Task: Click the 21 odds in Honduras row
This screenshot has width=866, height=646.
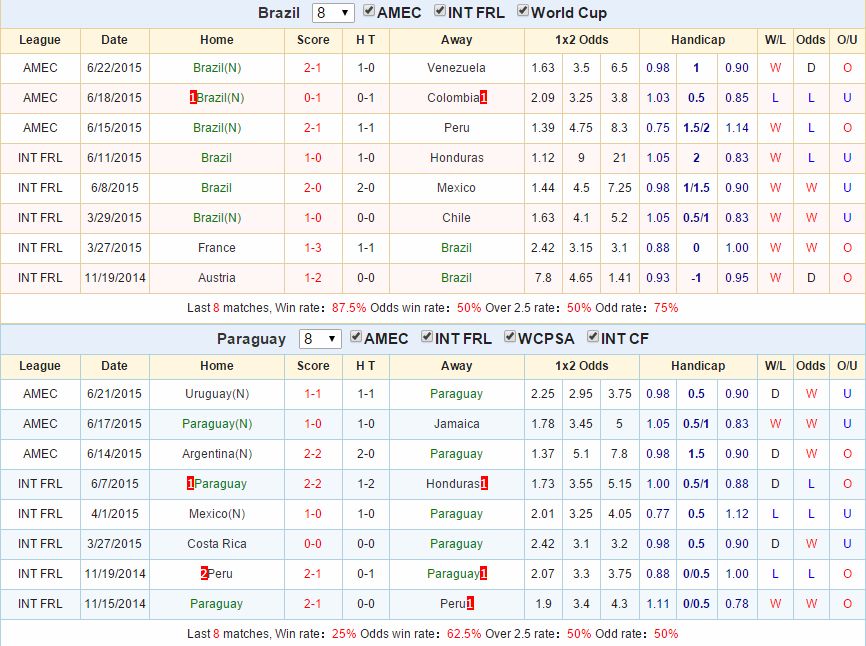Action: (x=619, y=158)
